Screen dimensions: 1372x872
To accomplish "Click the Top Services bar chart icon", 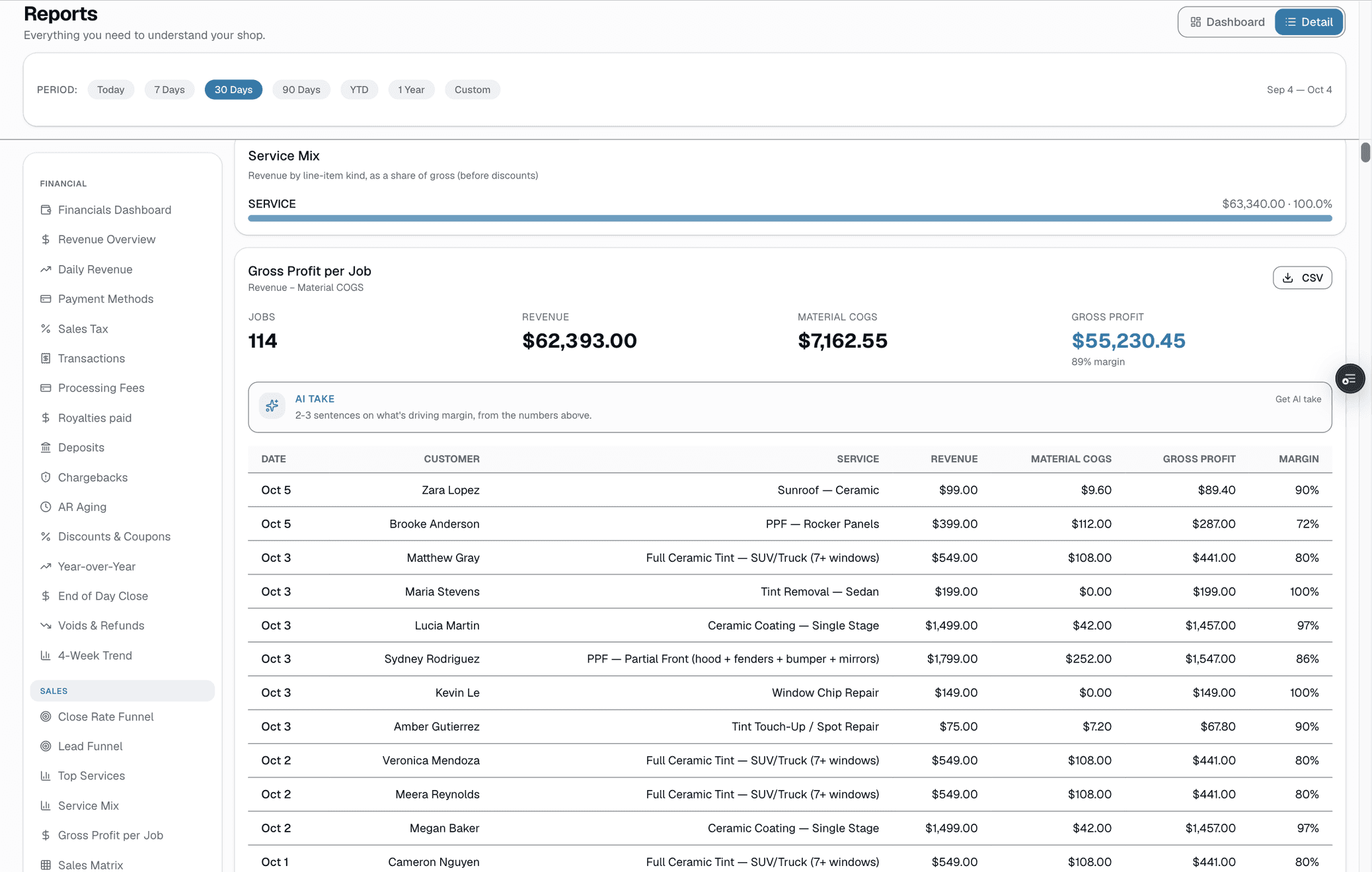I will 46,775.
